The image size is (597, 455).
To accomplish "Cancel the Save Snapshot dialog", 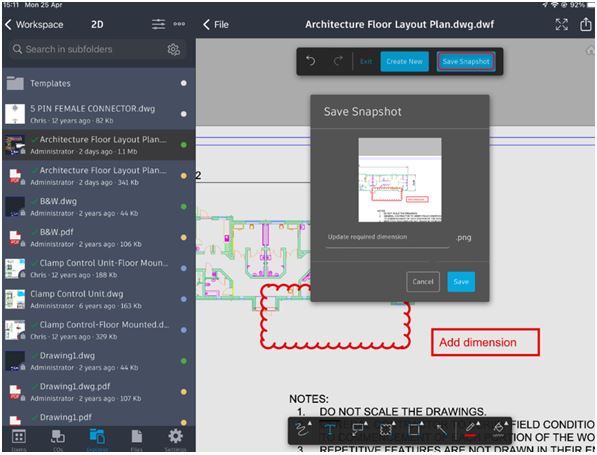I will click(x=423, y=282).
